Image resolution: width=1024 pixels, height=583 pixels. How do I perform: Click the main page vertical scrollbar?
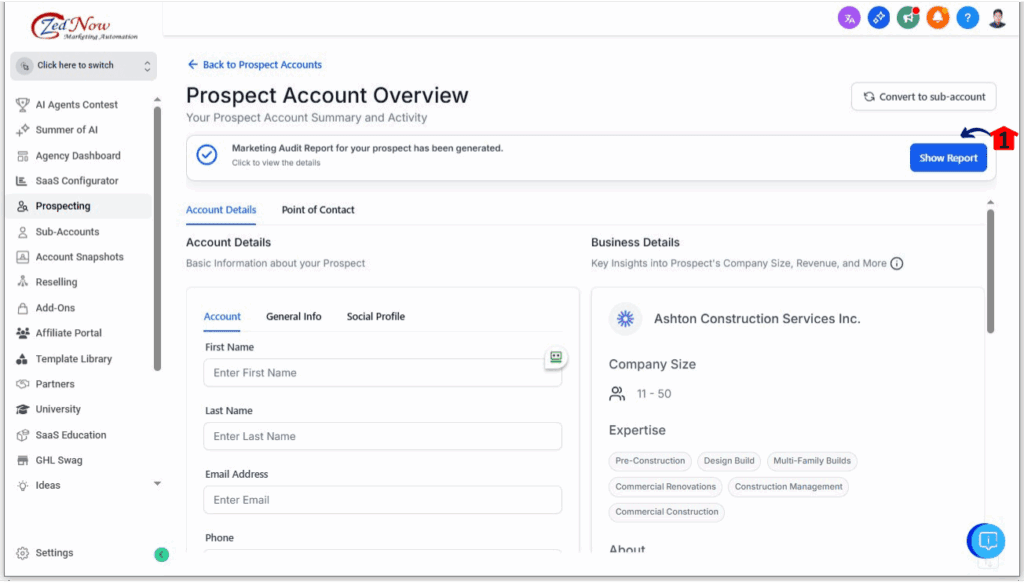(x=990, y=271)
